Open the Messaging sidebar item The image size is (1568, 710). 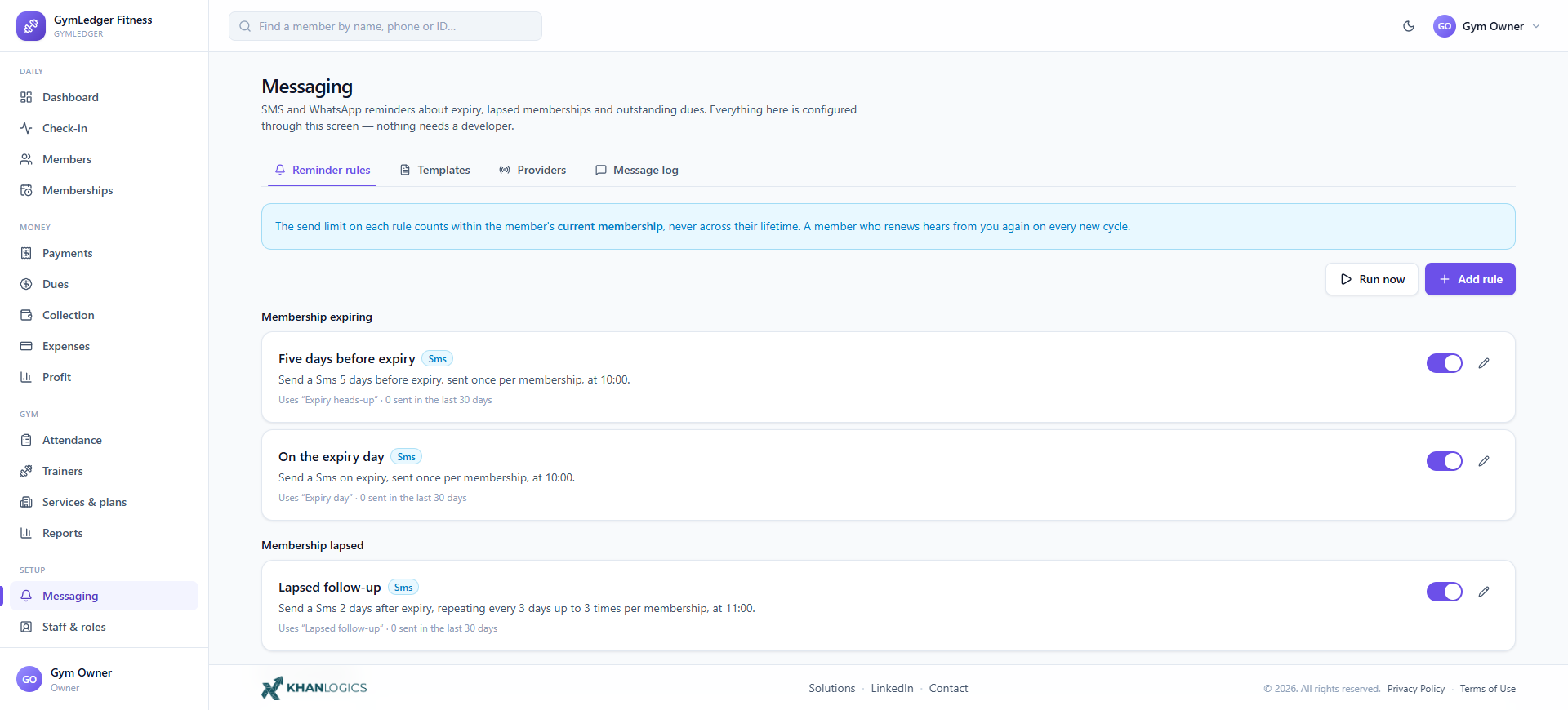(x=105, y=596)
